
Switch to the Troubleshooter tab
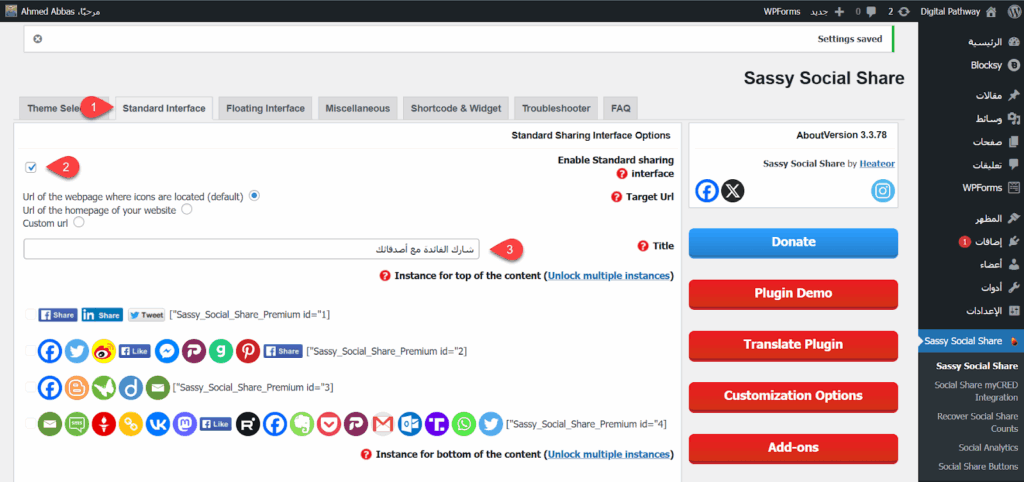[x=556, y=108]
